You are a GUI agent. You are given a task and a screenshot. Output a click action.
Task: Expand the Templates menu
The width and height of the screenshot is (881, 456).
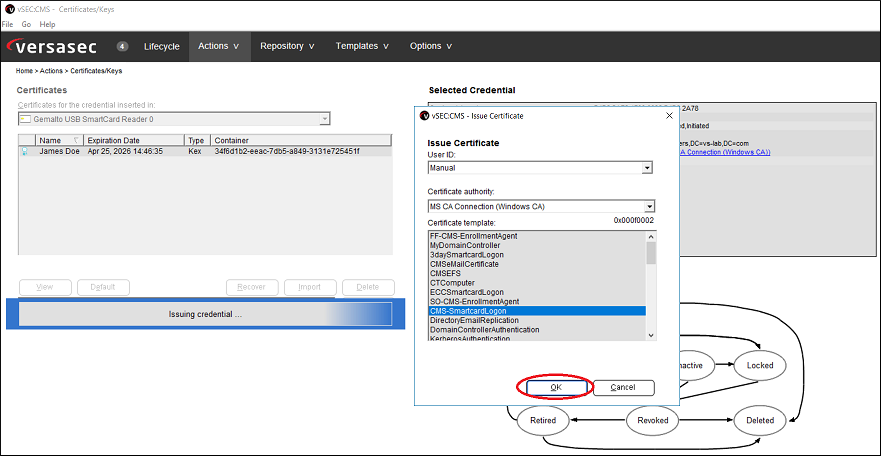362,46
